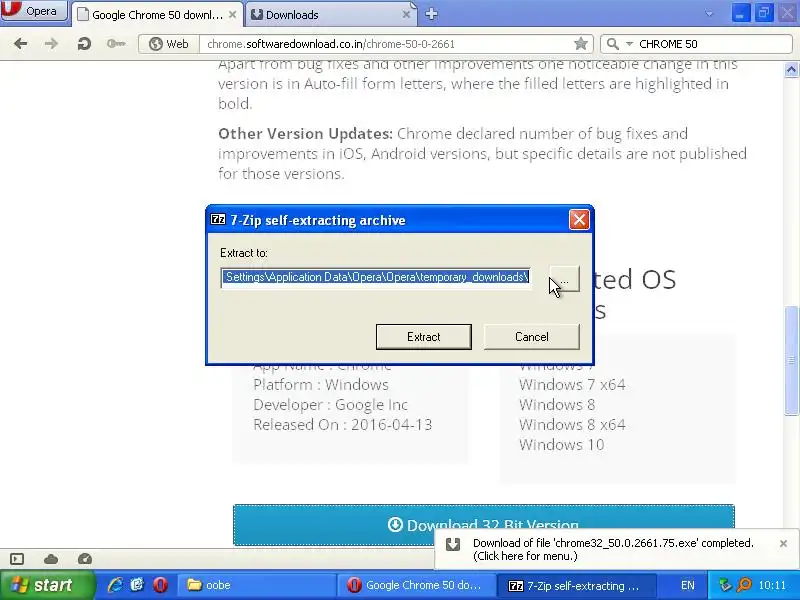Click the text Platform : Windows
800x600 pixels.
(x=320, y=385)
